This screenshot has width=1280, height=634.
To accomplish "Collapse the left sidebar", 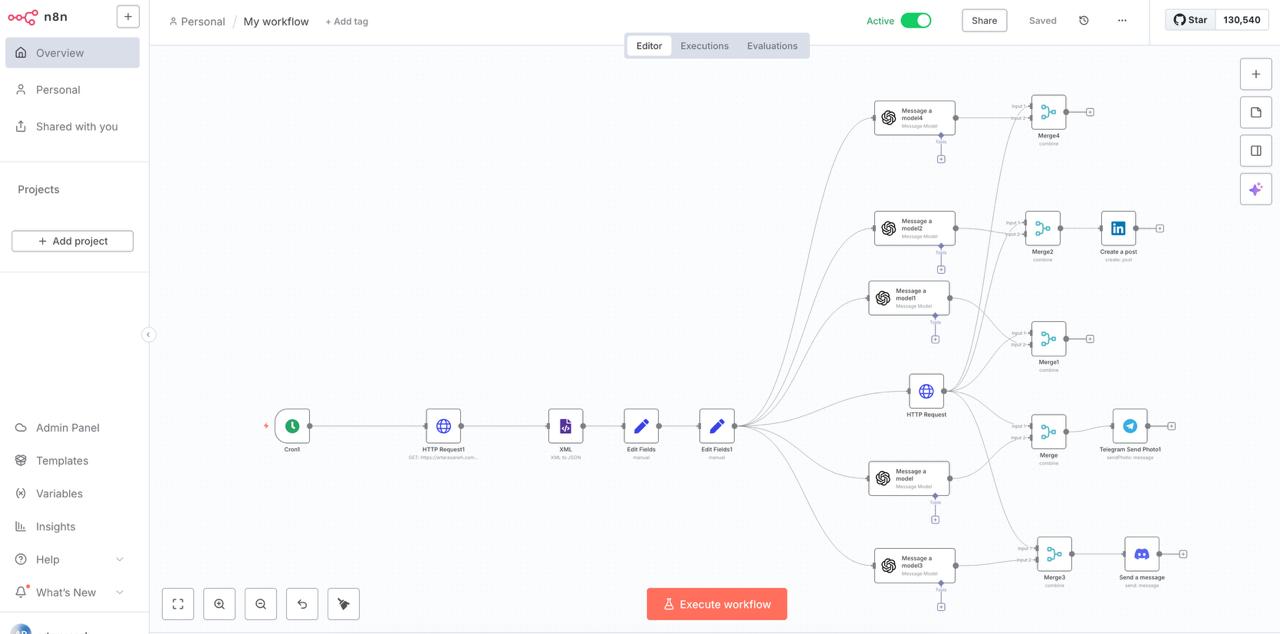I will click(148, 335).
